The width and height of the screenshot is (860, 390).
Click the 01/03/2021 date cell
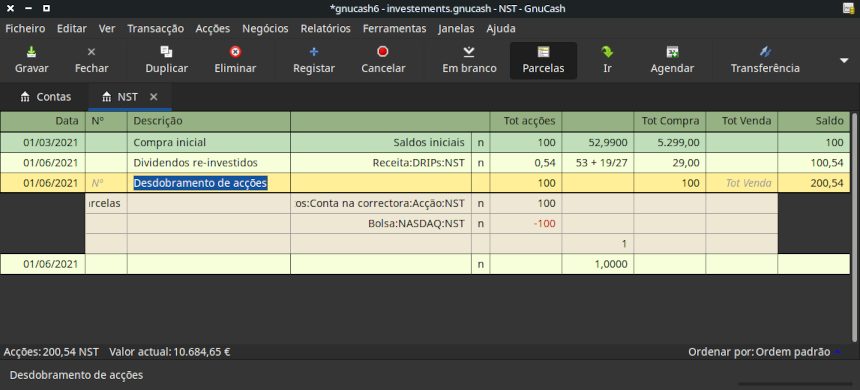click(x=43, y=143)
